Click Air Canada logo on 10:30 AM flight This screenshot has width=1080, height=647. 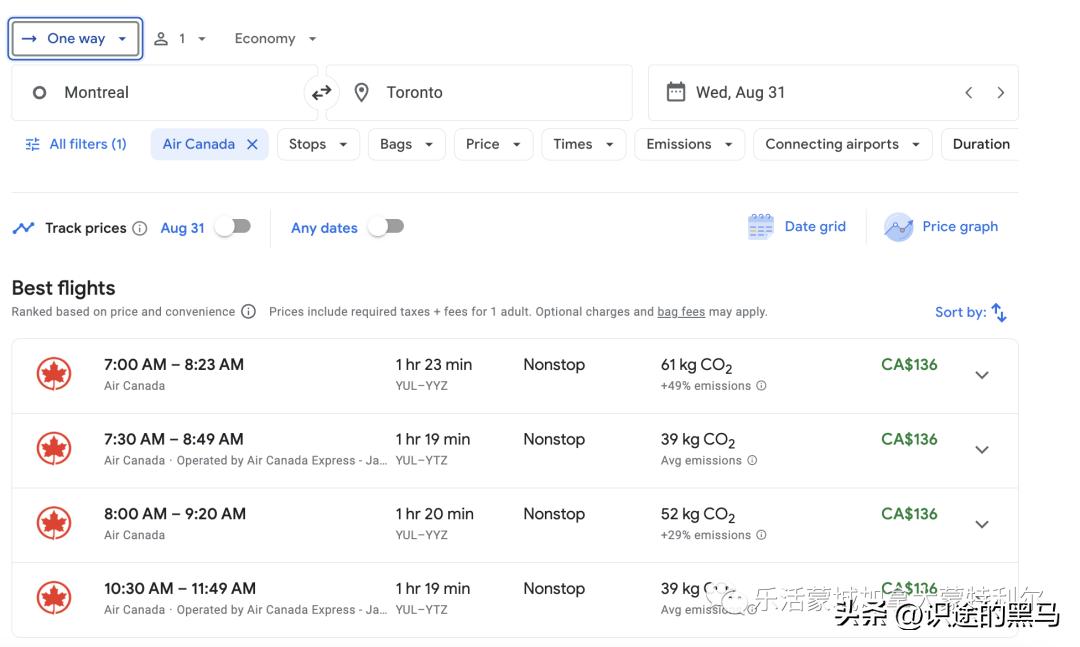click(x=54, y=597)
